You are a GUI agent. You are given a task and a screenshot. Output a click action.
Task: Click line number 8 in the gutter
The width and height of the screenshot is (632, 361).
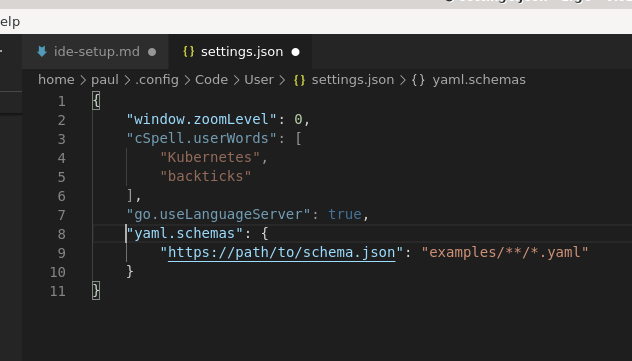[61, 234]
